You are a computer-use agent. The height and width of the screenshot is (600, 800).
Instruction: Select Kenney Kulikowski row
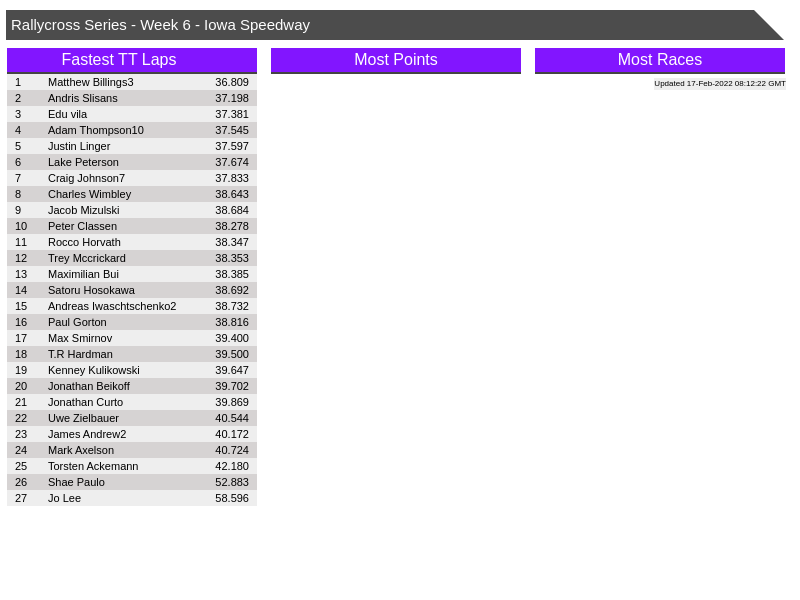point(94,370)
